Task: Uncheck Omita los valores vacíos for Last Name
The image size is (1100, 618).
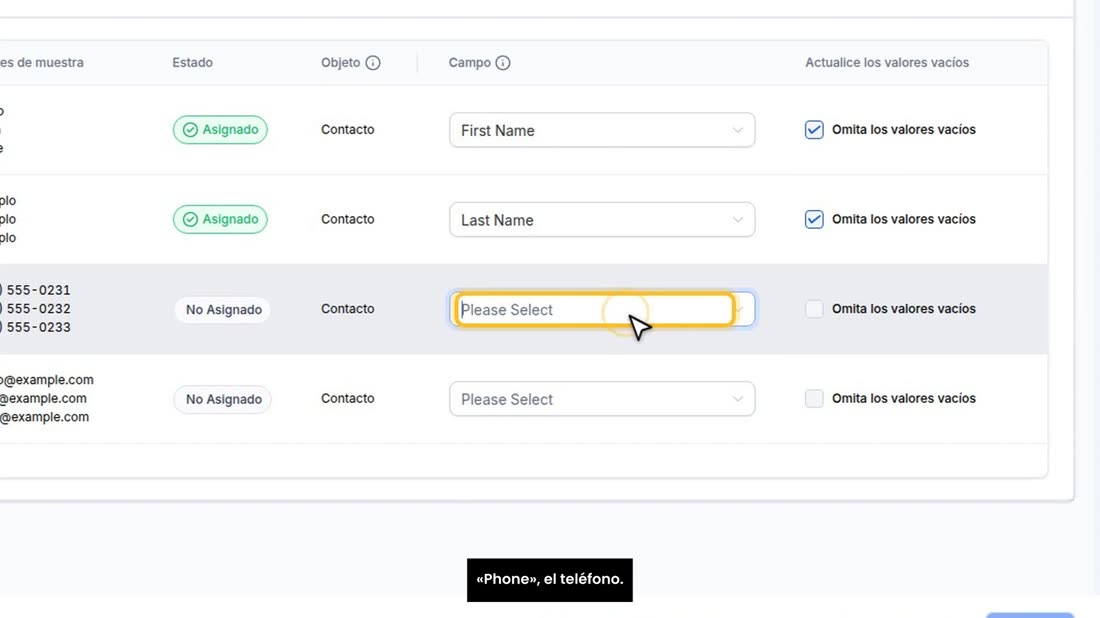Action: coord(814,220)
